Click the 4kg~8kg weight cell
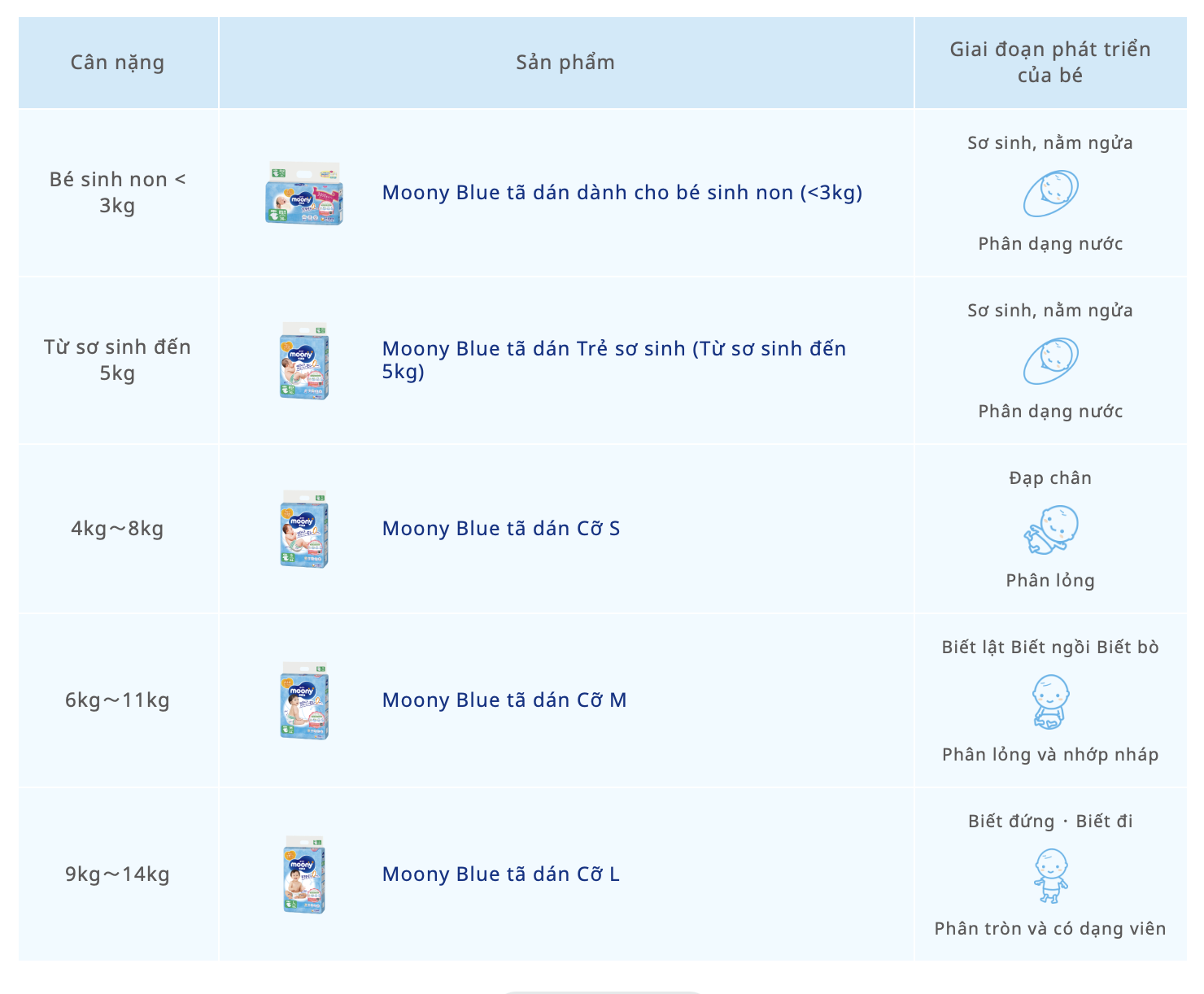 [117, 529]
